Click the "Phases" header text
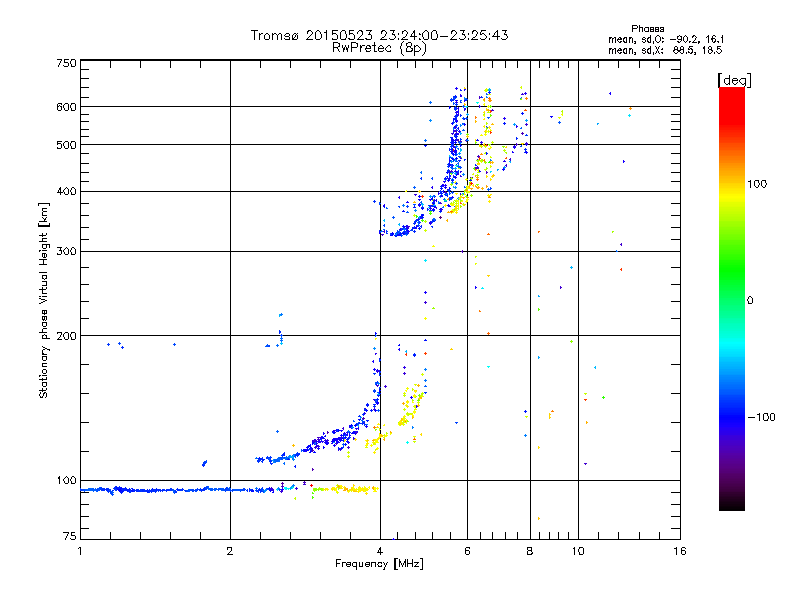 [647, 29]
